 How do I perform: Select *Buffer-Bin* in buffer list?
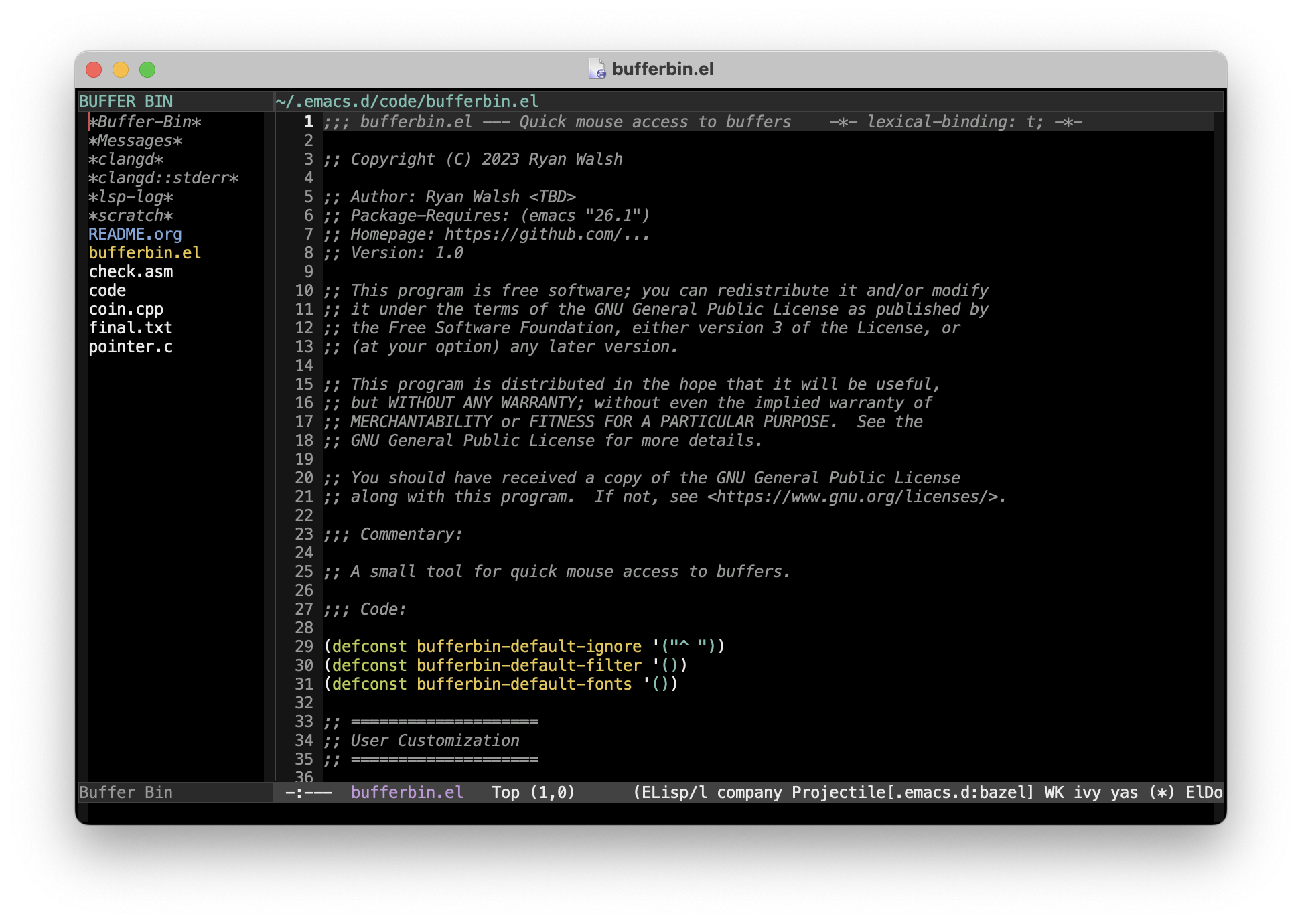(x=145, y=122)
